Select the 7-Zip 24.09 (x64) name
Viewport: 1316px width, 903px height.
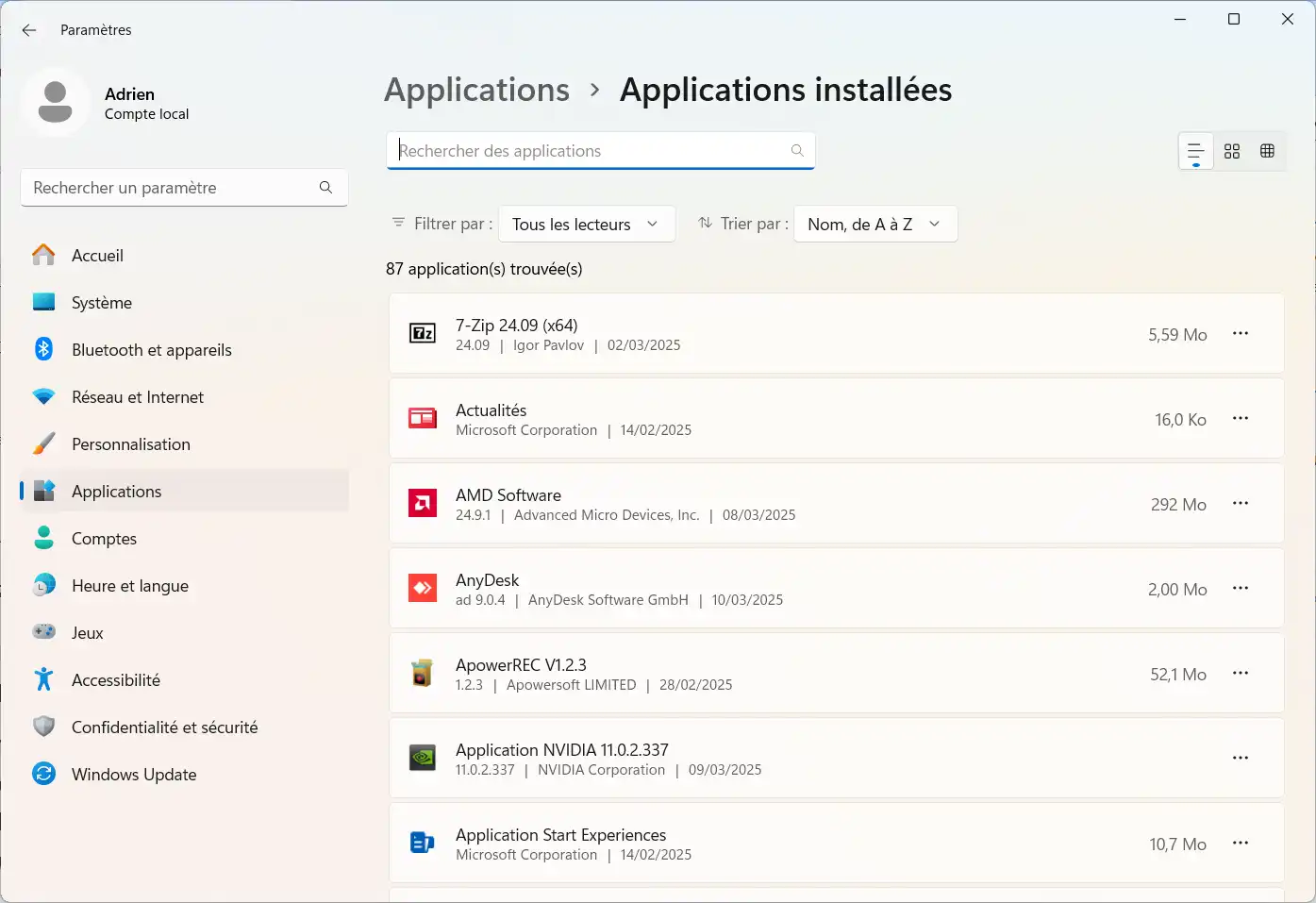(516, 326)
